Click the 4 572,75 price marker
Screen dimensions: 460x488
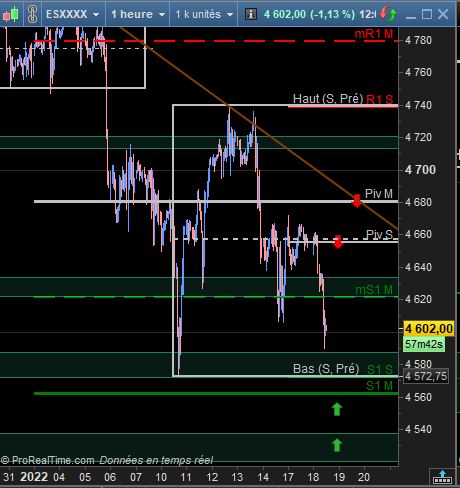(x=426, y=376)
